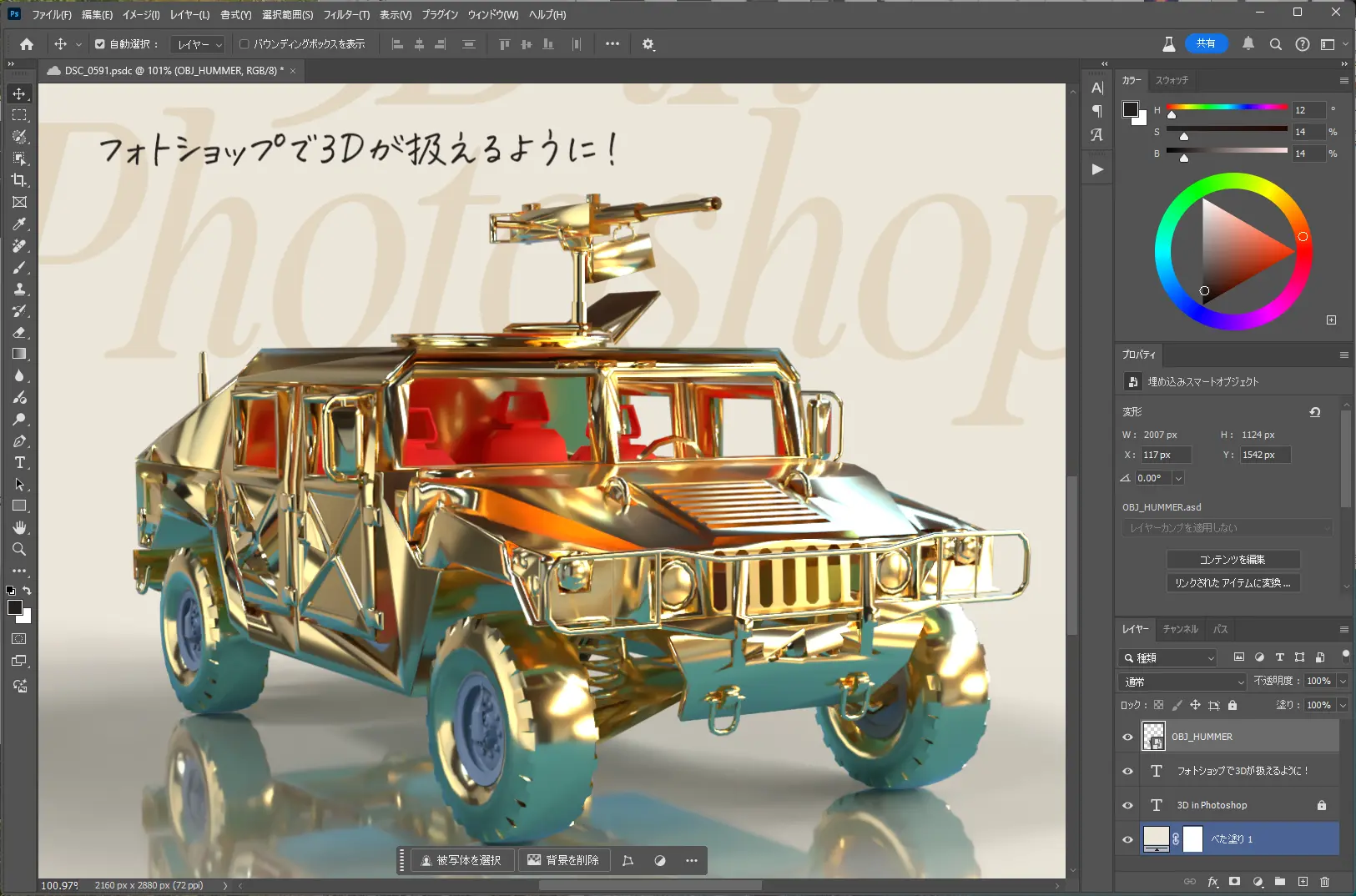Select the Frame tool

(19, 202)
